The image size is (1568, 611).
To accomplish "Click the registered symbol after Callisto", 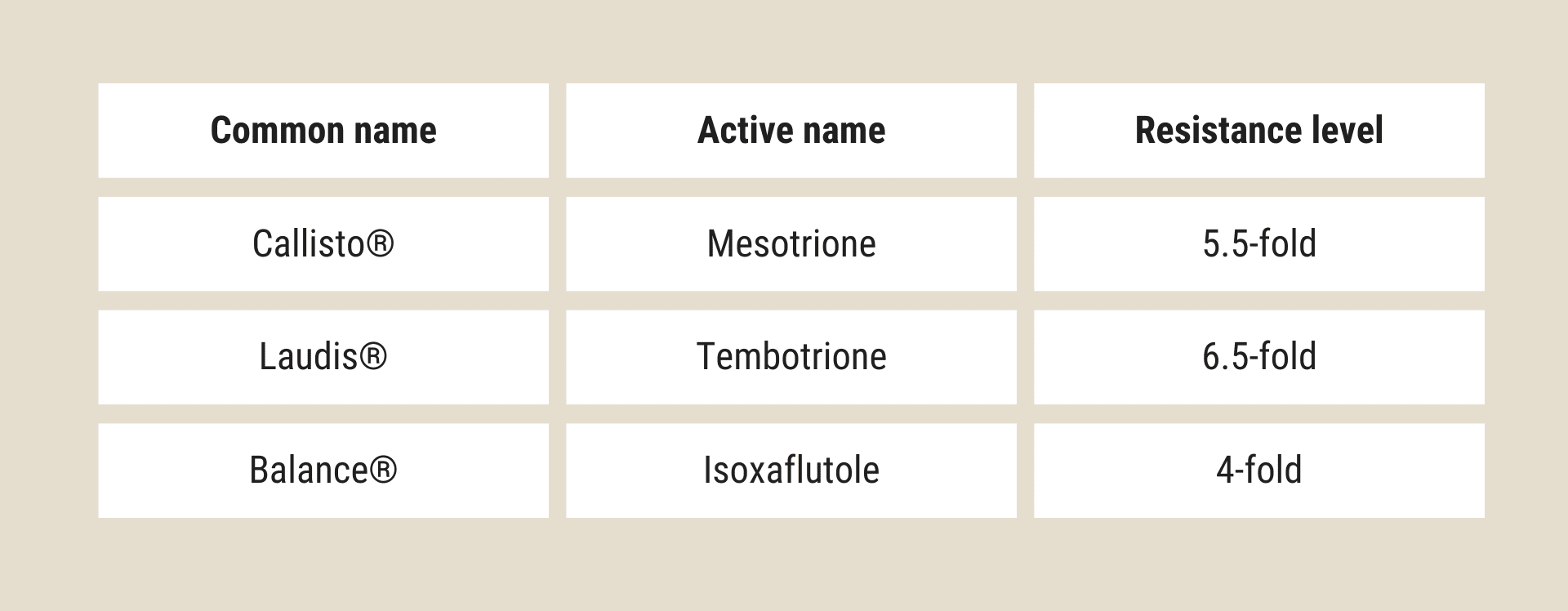I will pos(380,243).
